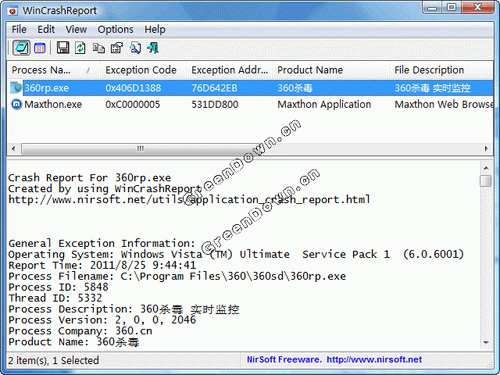This screenshot has width=500, height=375.
Task: Click Maxthon Web Browser description cell
Action: pyautogui.click(x=444, y=104)
